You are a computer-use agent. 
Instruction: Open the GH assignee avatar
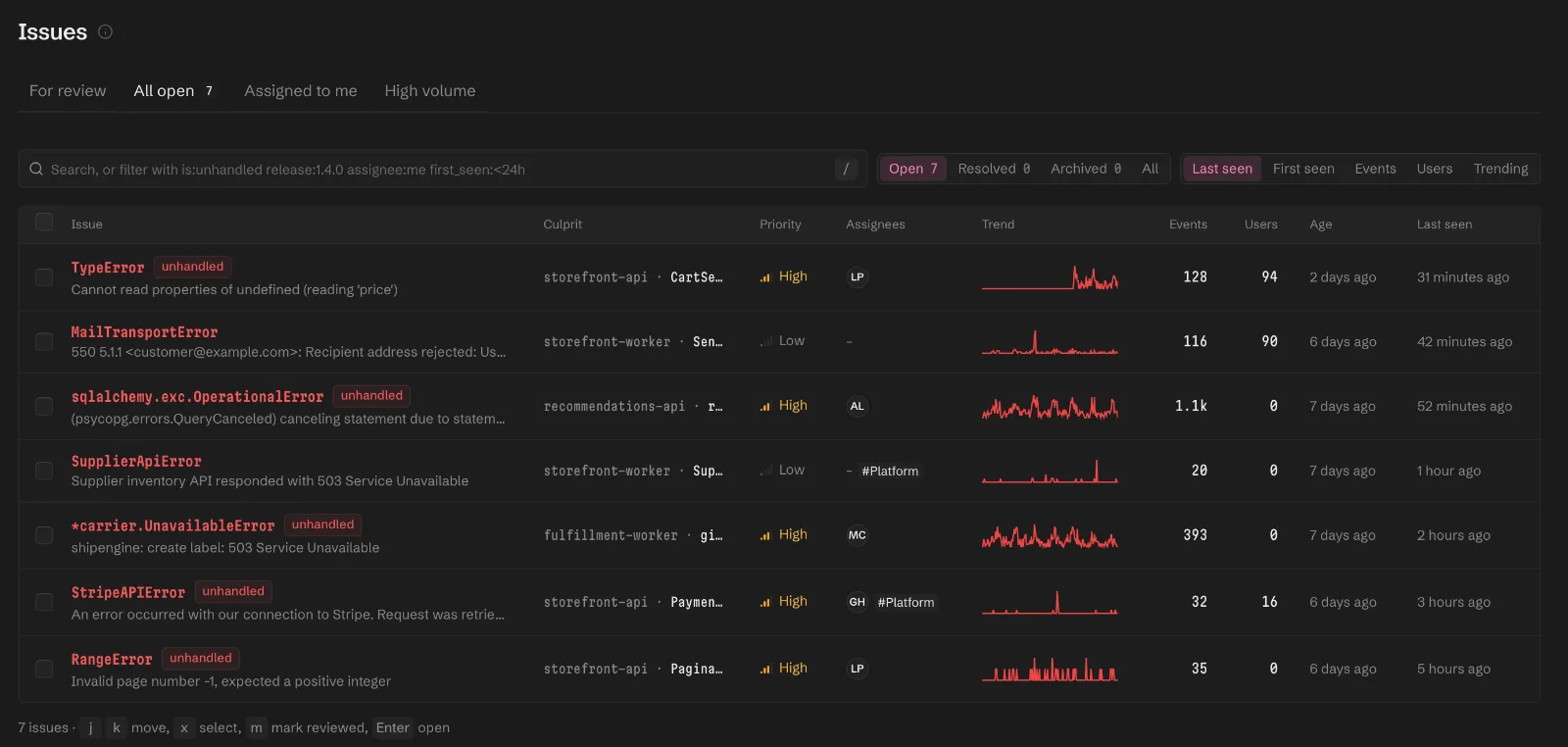click(x=857, y=602)
